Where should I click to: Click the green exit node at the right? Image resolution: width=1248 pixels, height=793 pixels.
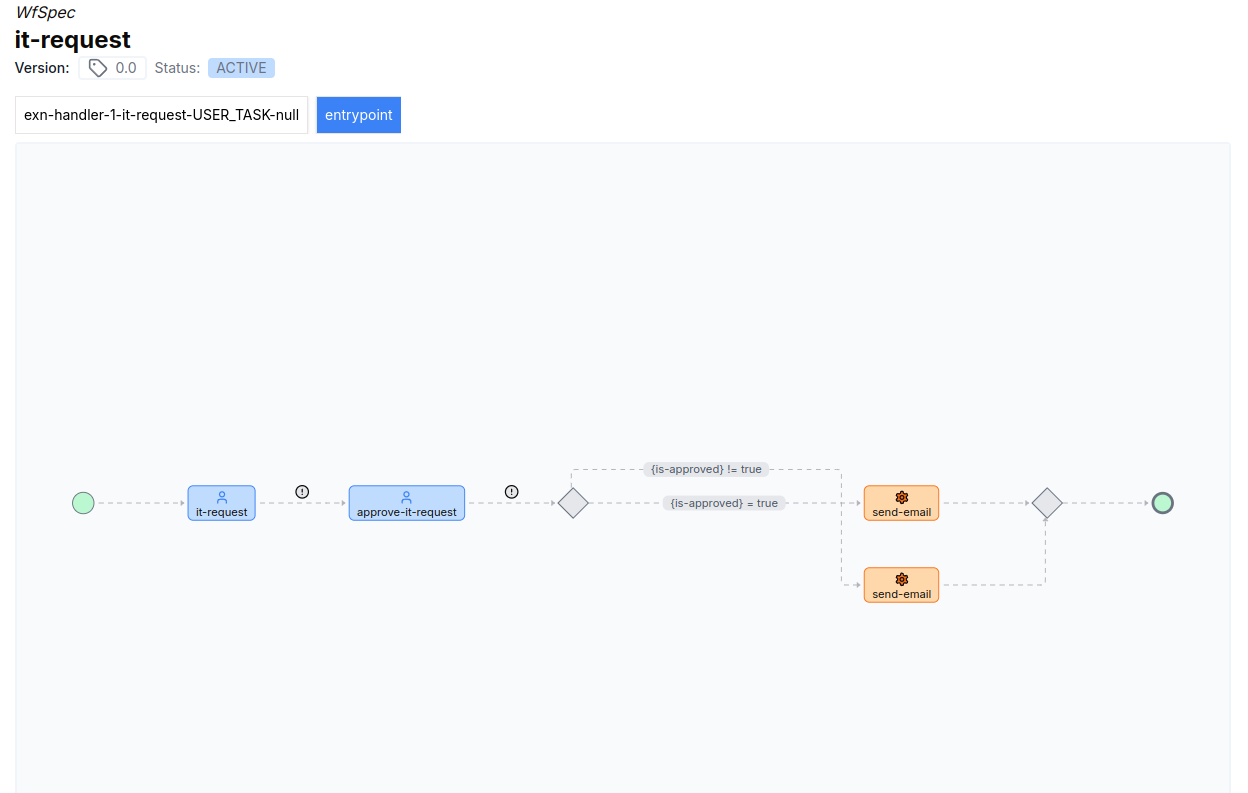coord(1162,503)
